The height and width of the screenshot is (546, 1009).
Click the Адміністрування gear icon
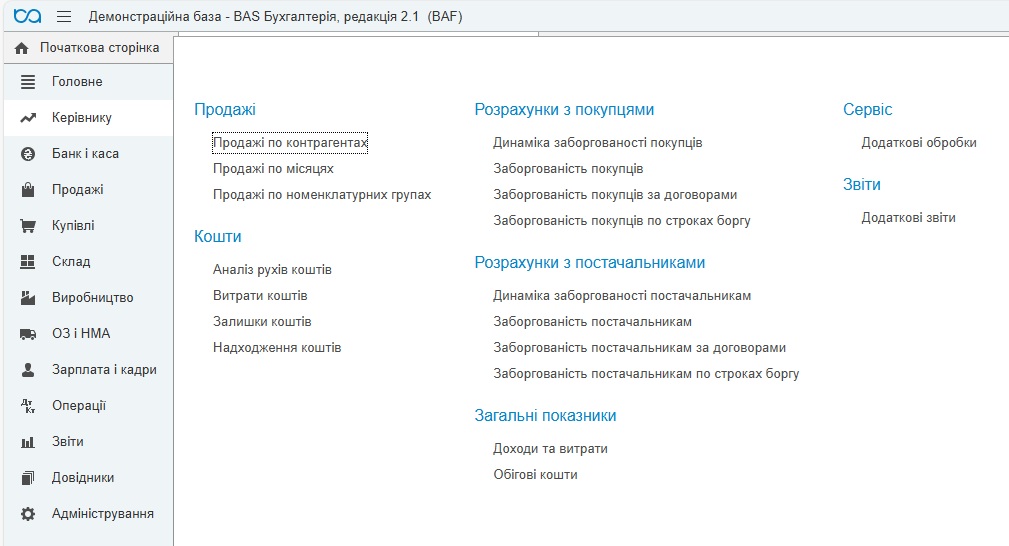[28, 514]
